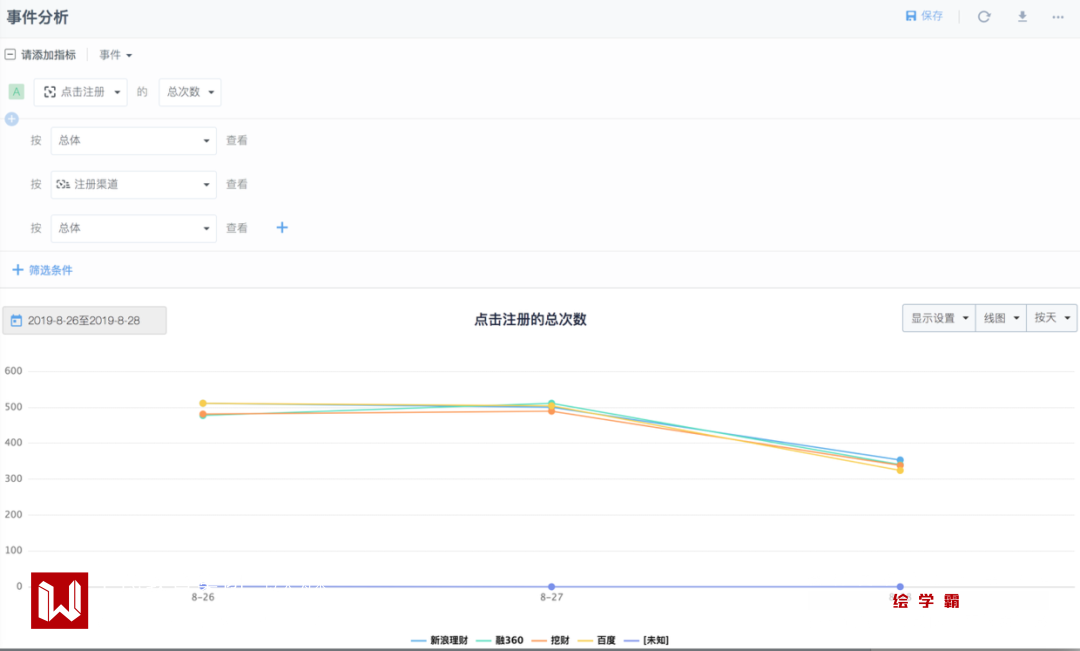Toggle 挖财 series in legend
1080x651 pixels.
pyautogui.click(x=551, y=640)
